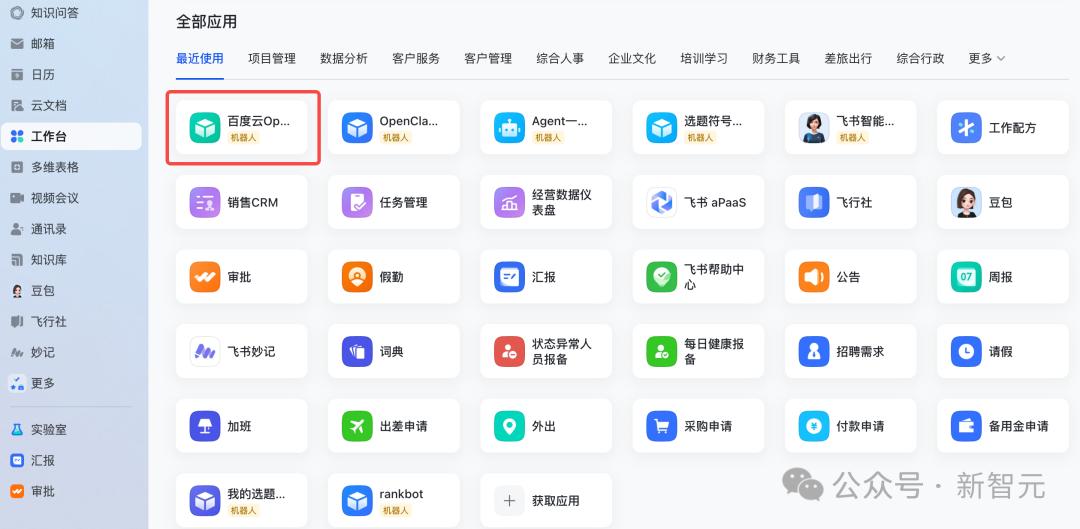Viewport: 1080px width, 529px height.
Task: Open the 综合人事 tab
Action: (x=560, y=59)
